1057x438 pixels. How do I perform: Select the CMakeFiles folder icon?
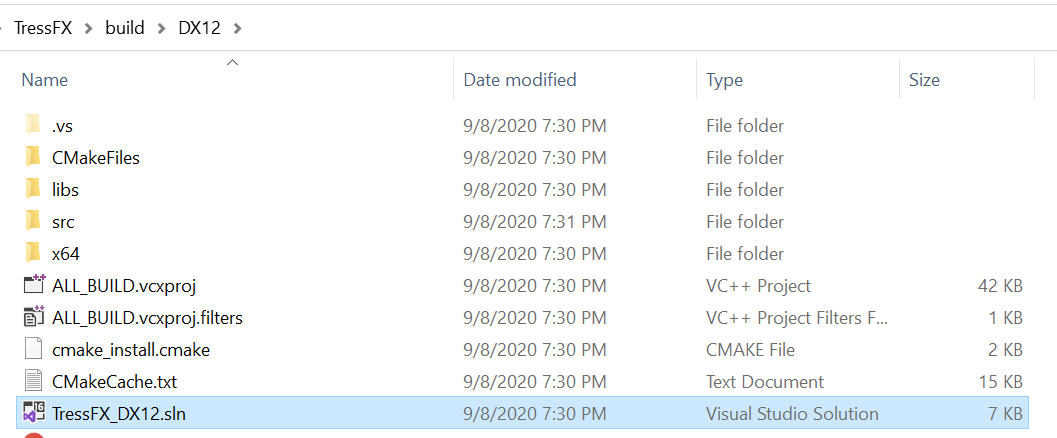(33, 158)
